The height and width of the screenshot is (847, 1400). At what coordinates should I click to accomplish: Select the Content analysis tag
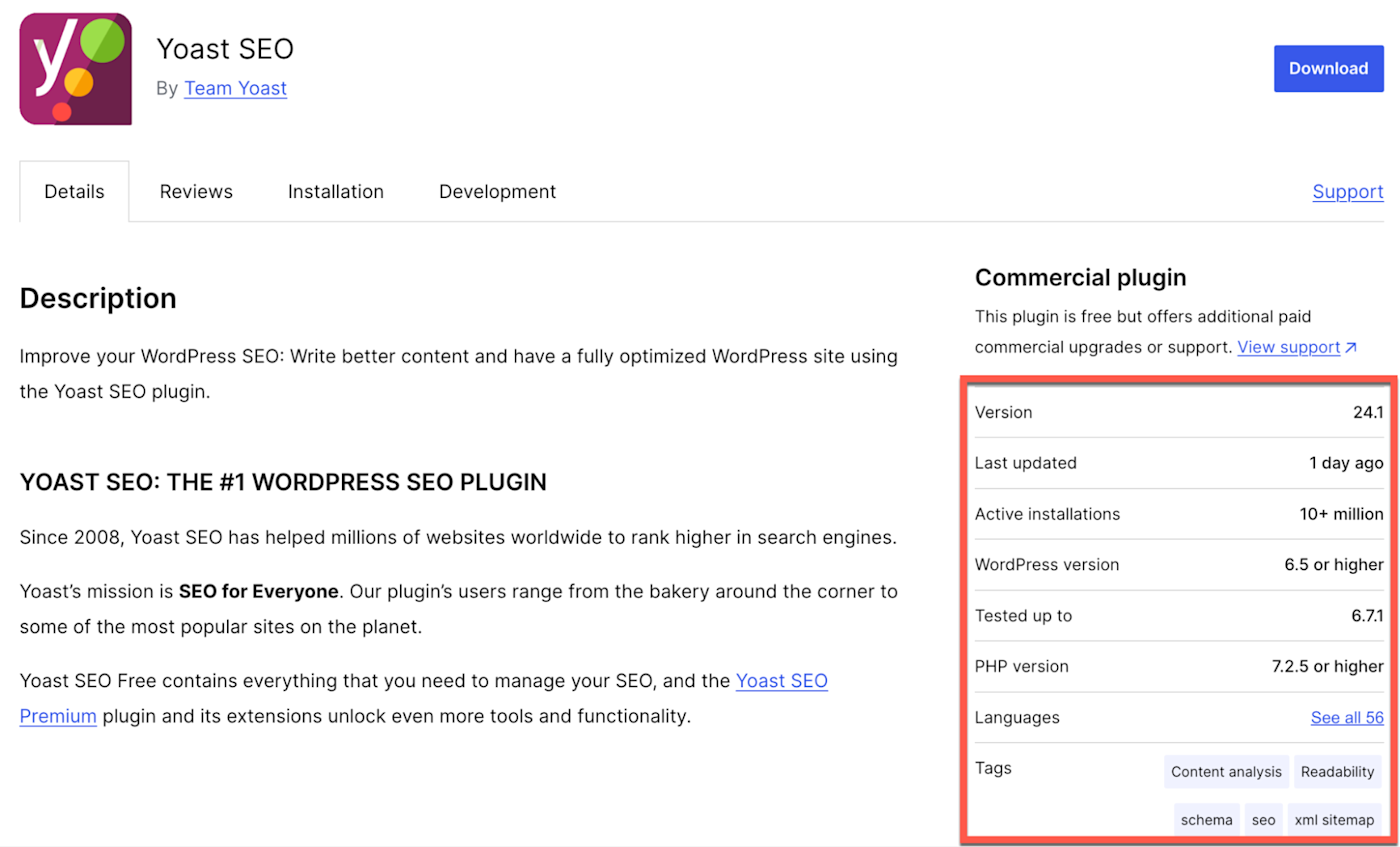pyautogui.click(x=1226, y=772)
